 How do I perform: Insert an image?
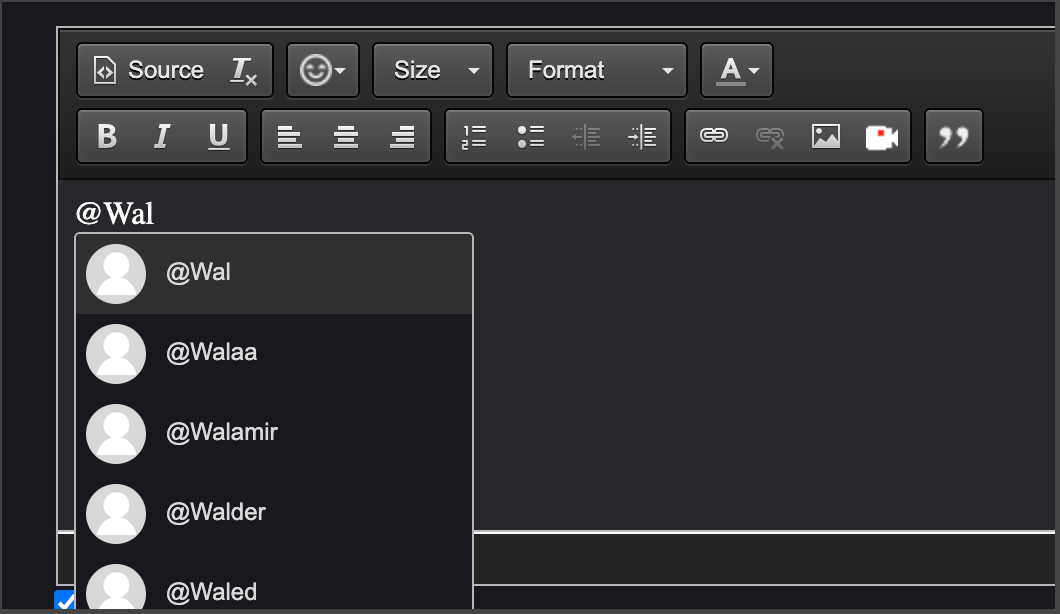coord(825,136)
